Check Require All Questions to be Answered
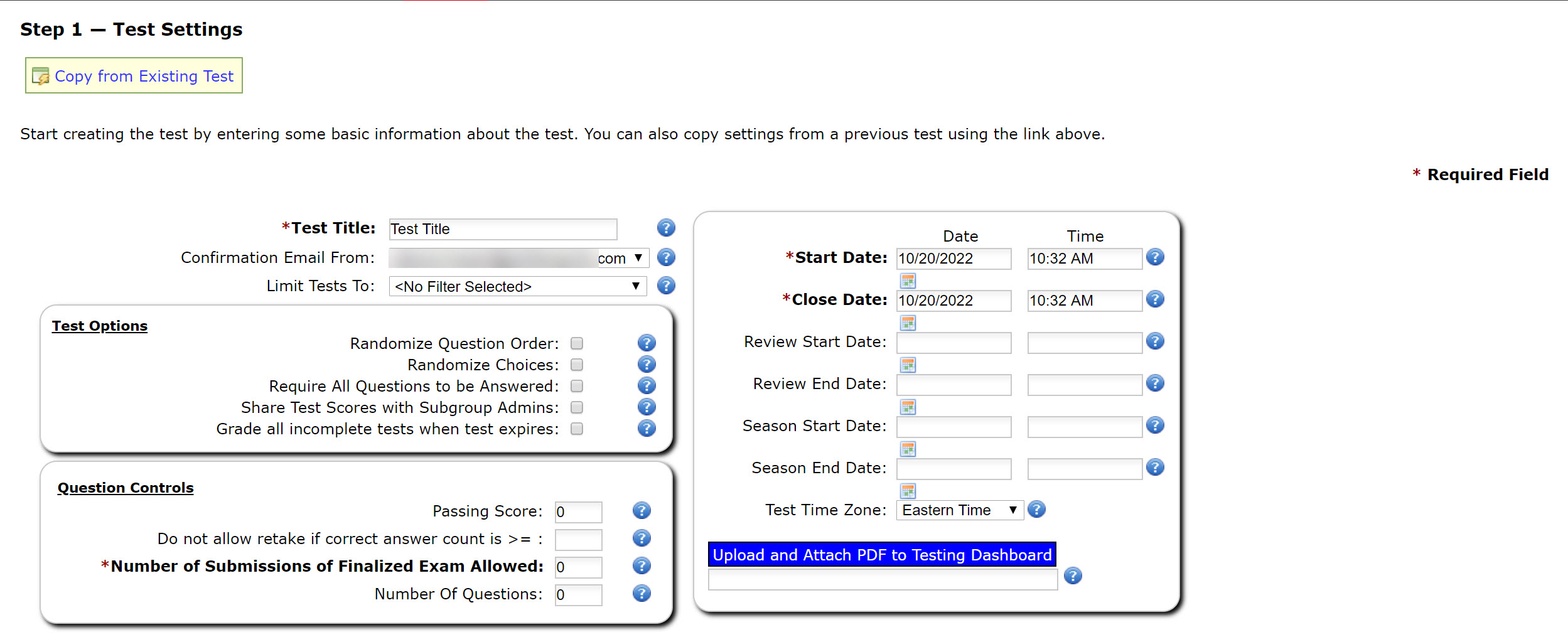This screenshot has height=642, width=1568. [576, 386]
